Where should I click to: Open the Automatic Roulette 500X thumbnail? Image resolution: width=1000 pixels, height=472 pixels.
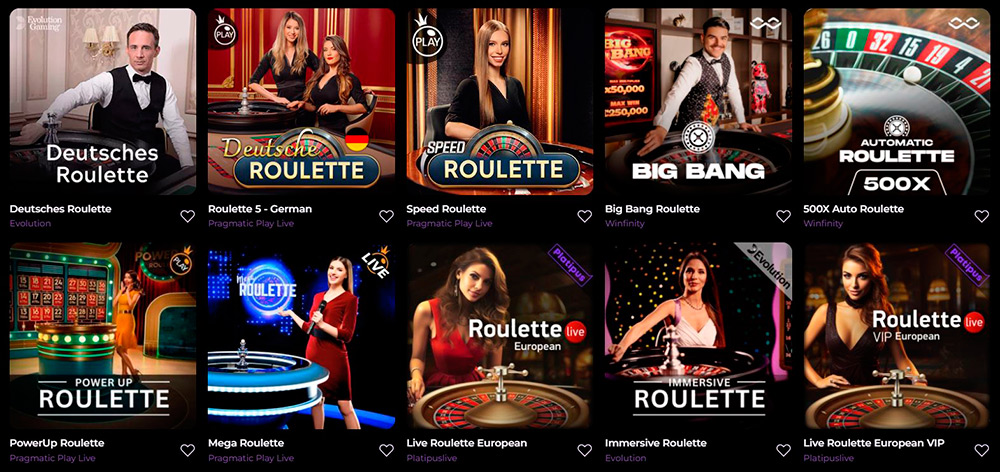coord(897,101)
